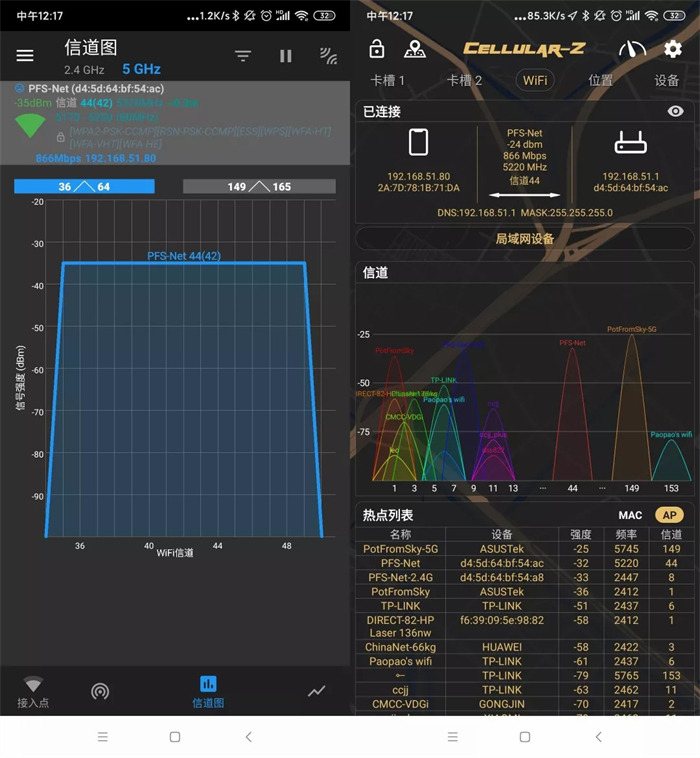Tap the 热点列表 section title
The image size is (700, 758).
388,515
